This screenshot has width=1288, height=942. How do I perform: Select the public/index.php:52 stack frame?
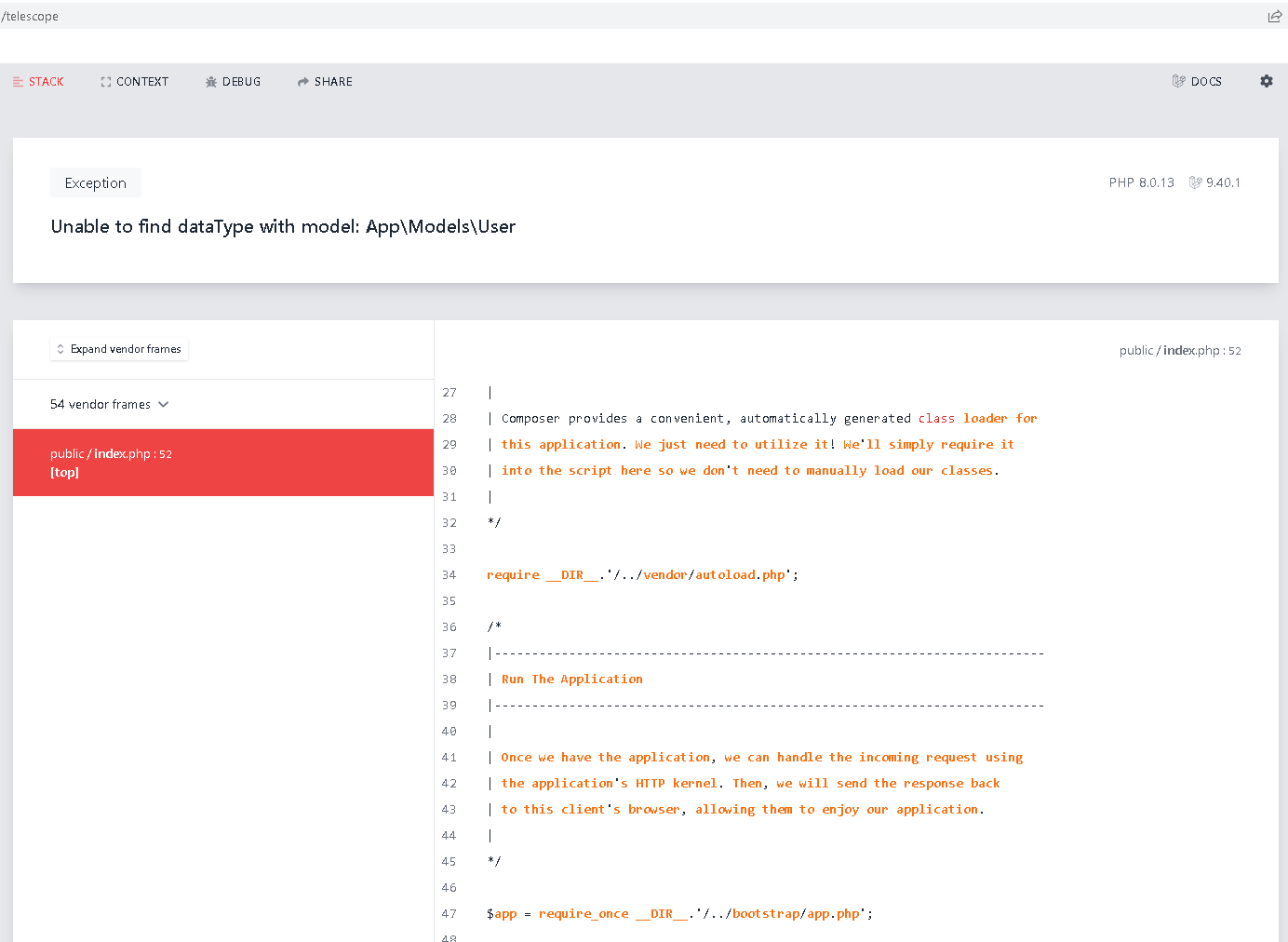point(222,463)
